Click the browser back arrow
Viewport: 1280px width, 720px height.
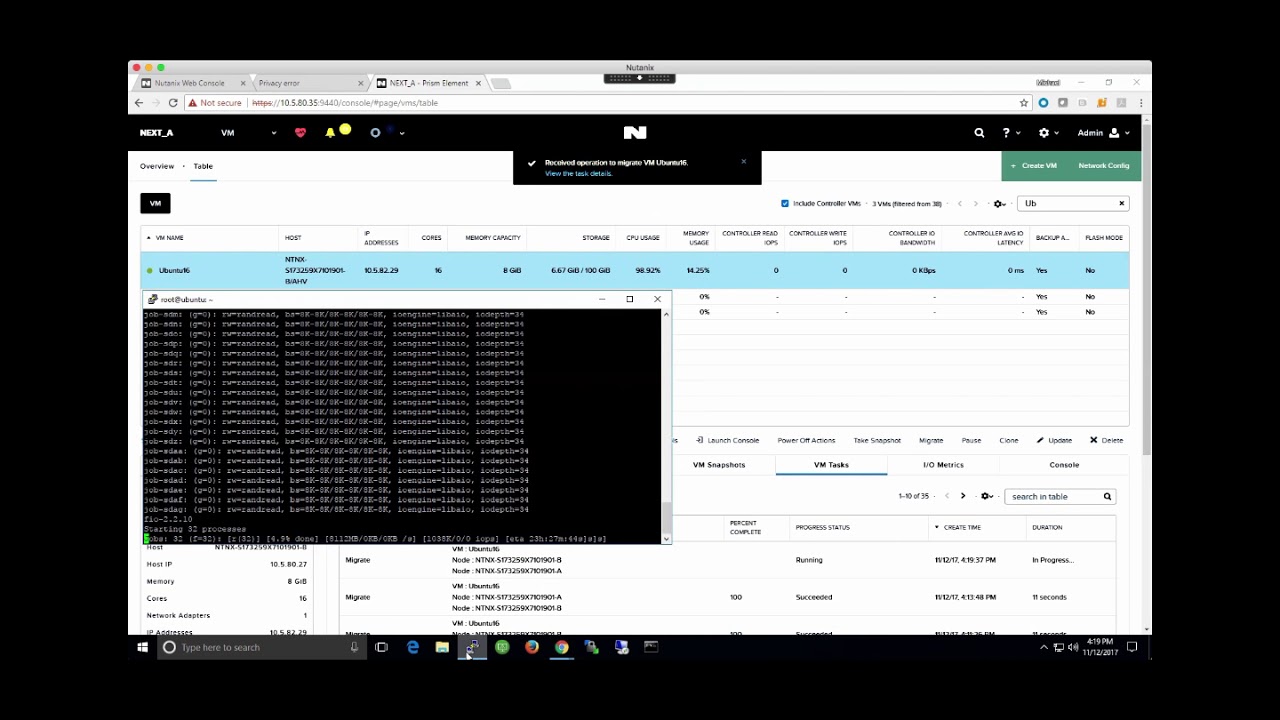(x=139, y=103)
